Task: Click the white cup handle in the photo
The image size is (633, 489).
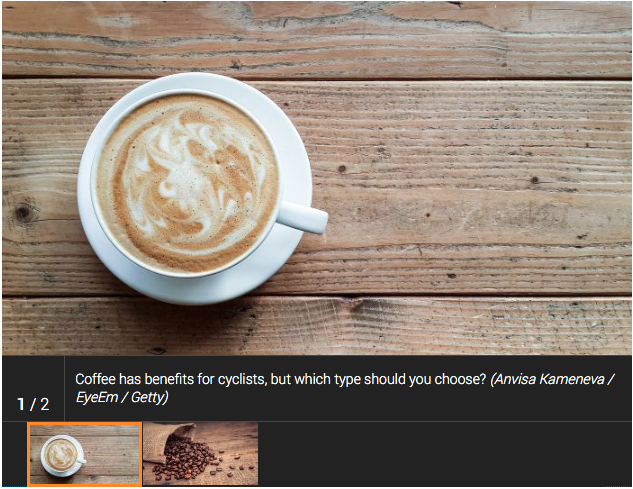Action: [303, 217]
